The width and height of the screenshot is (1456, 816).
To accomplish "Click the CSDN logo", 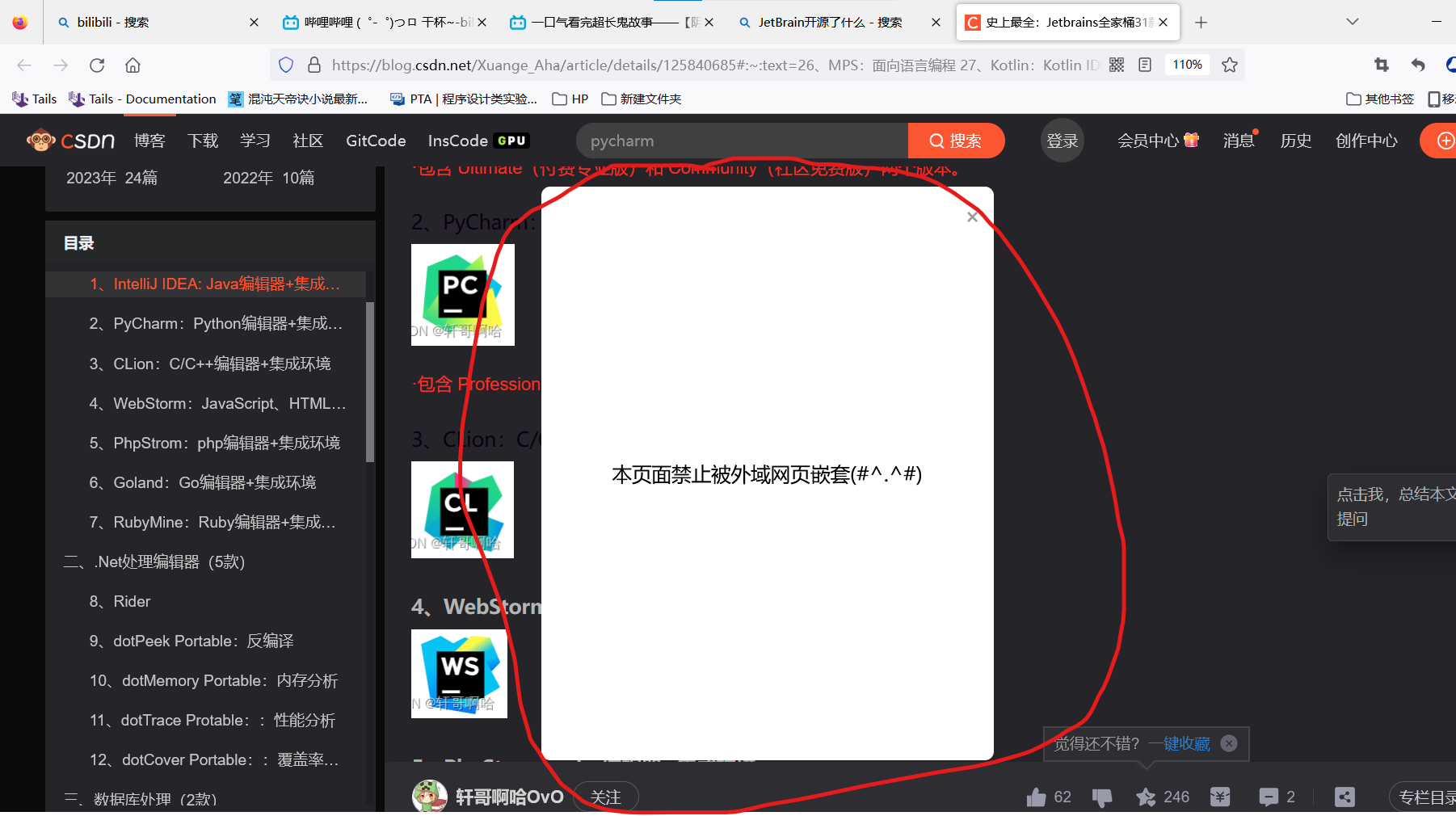I will (70, 141).
